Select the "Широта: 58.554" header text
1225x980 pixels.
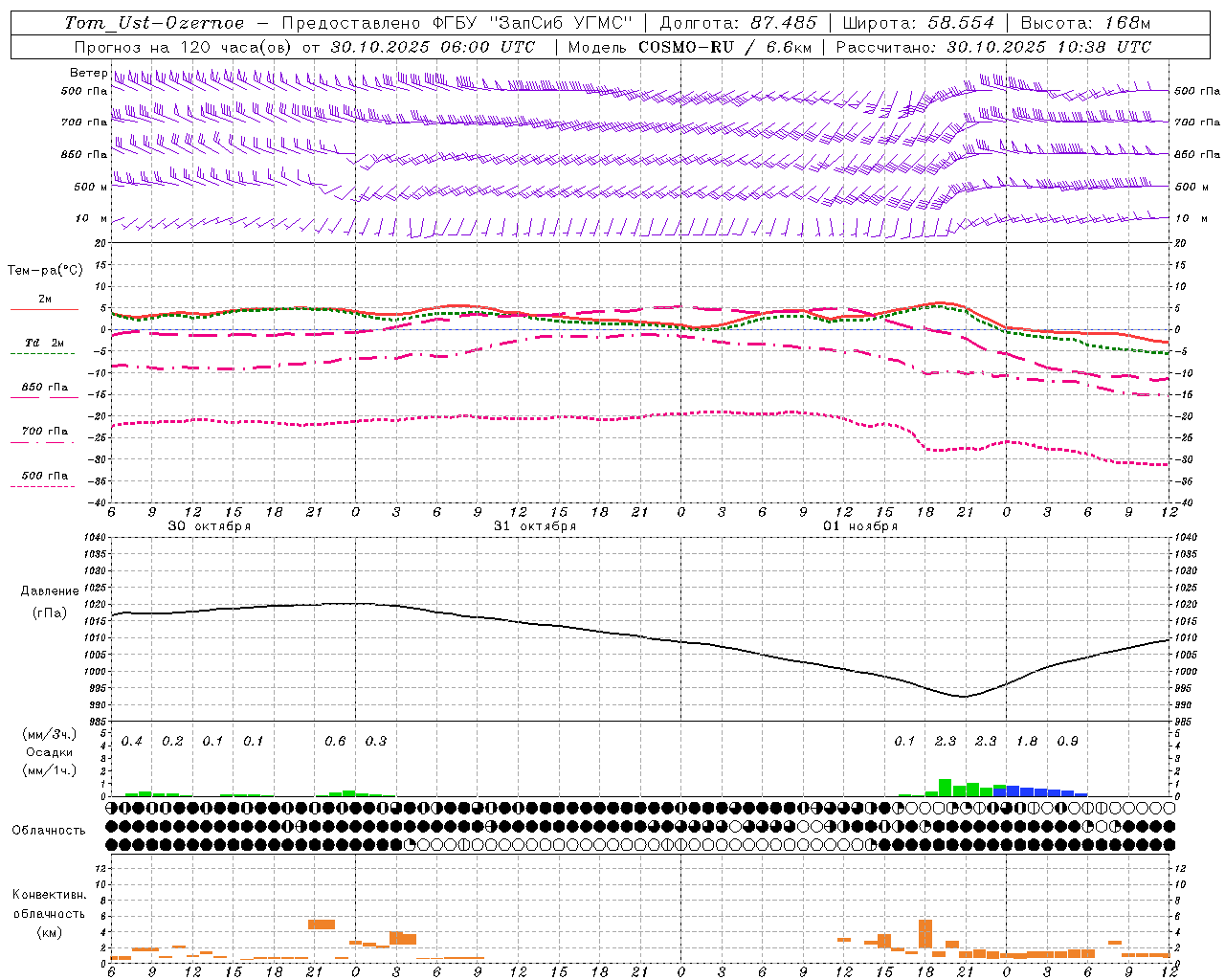(x=919, y=23)
